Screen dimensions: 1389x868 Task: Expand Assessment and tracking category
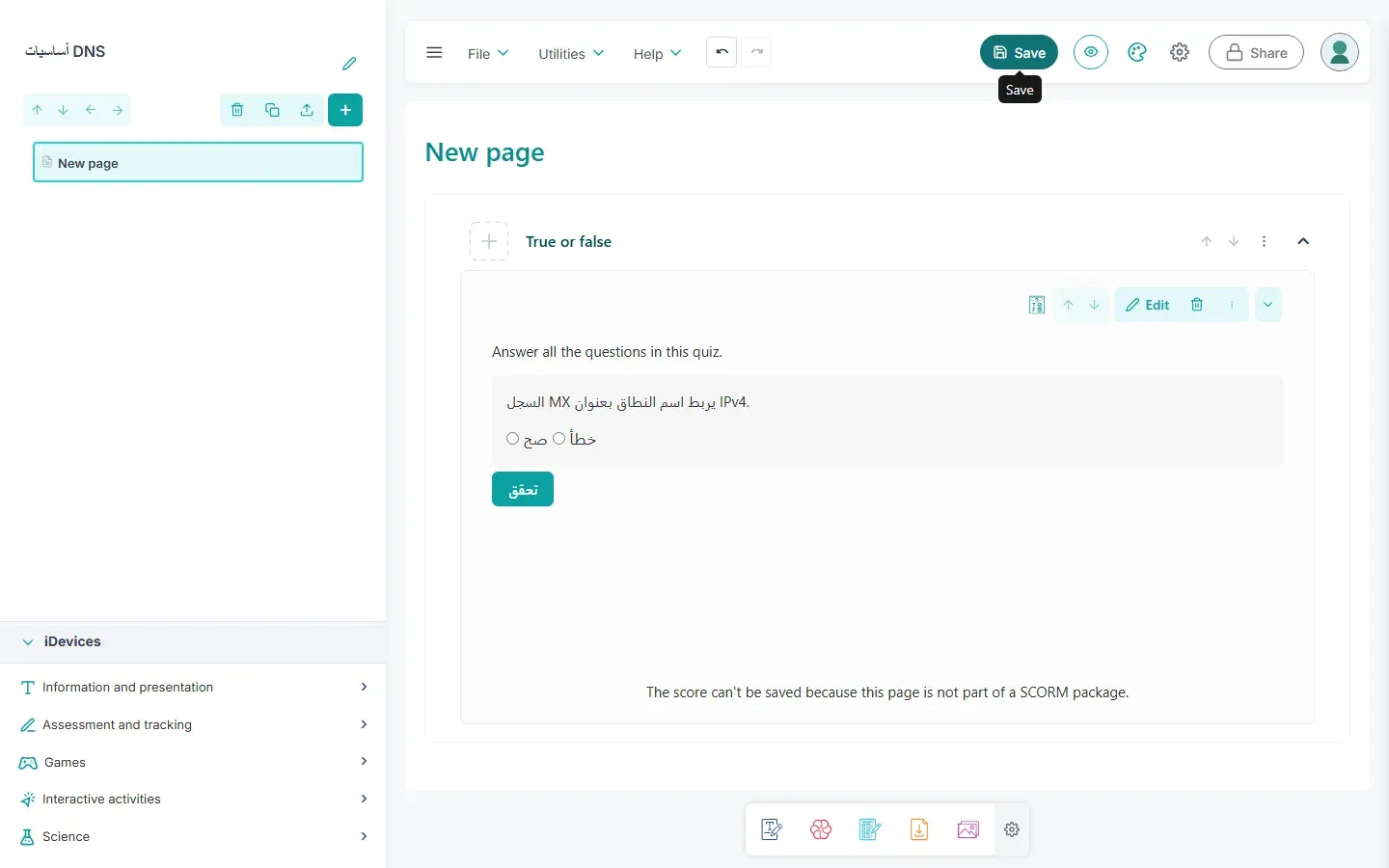click(193, 724)
